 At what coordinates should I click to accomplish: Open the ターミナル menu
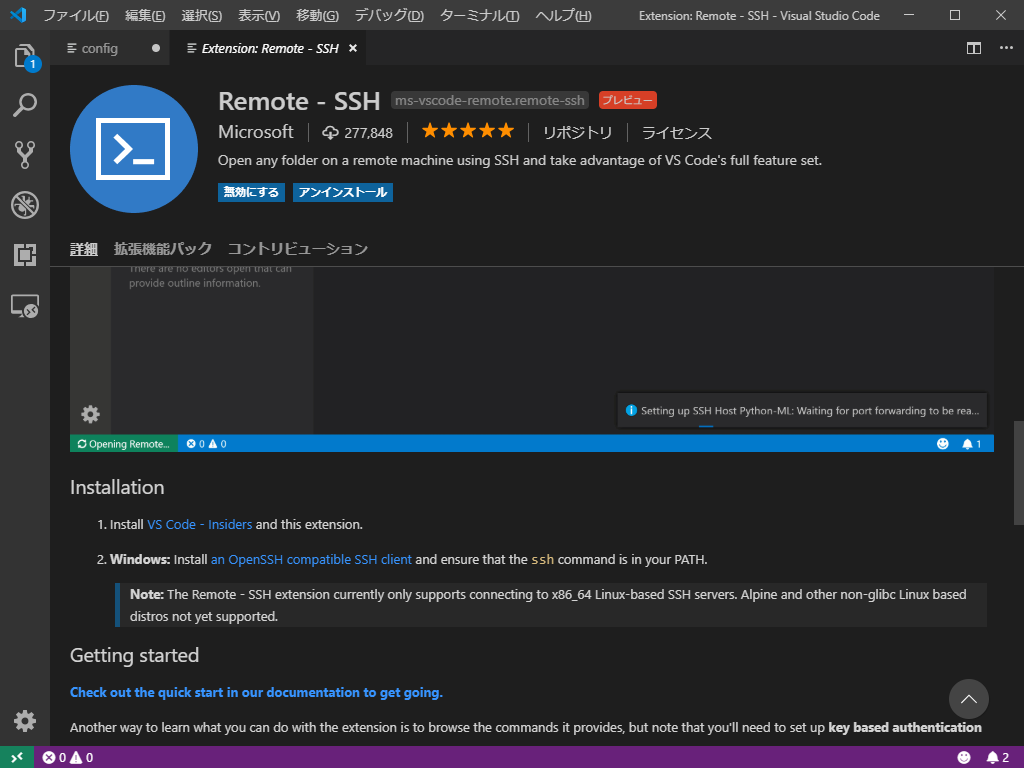[x=480, y=15]
